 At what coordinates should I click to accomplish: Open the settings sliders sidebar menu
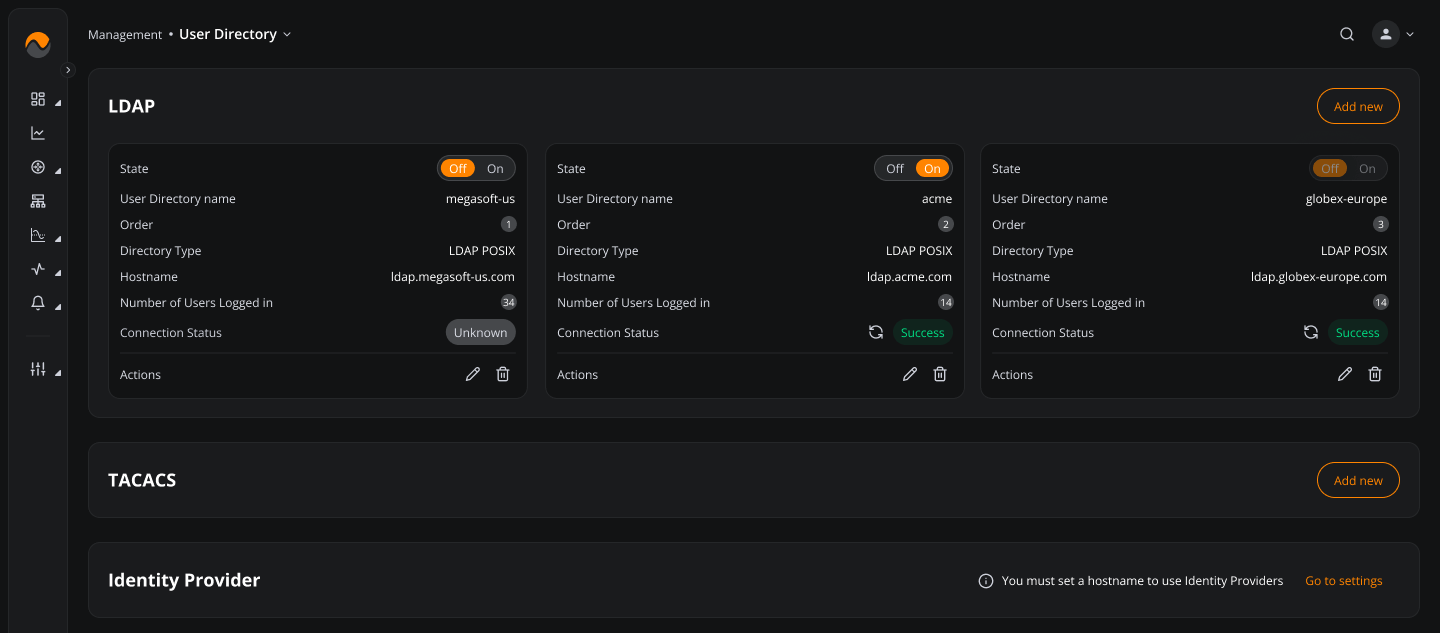(38, 369)
